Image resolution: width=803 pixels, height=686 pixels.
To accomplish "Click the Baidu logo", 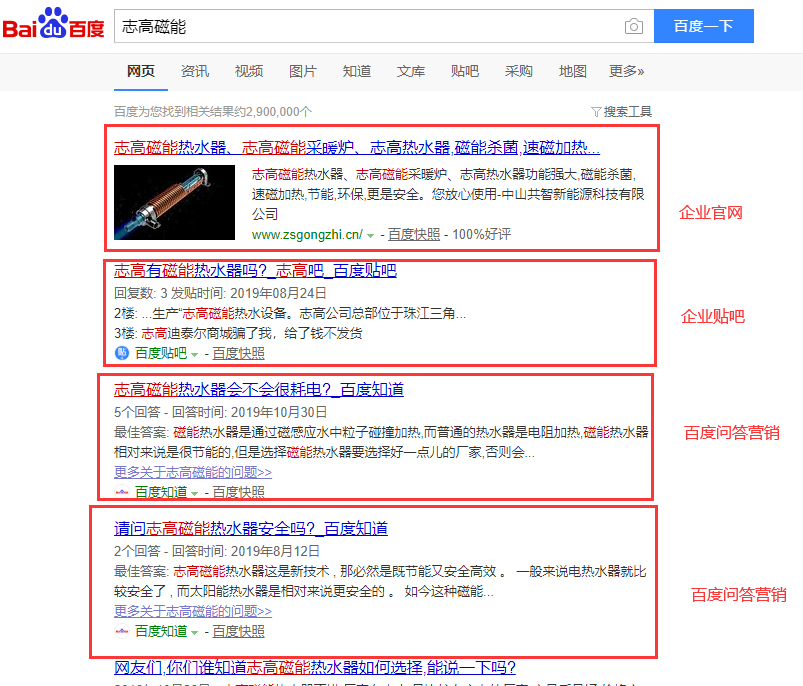I will (53, 24).
